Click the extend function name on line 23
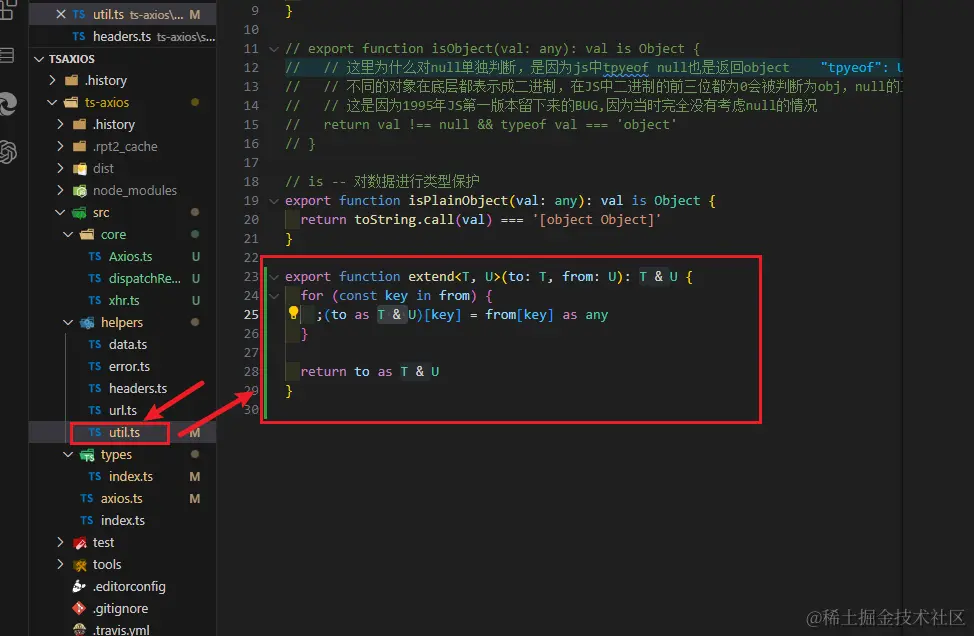The image size is (974, 636). 431,276
